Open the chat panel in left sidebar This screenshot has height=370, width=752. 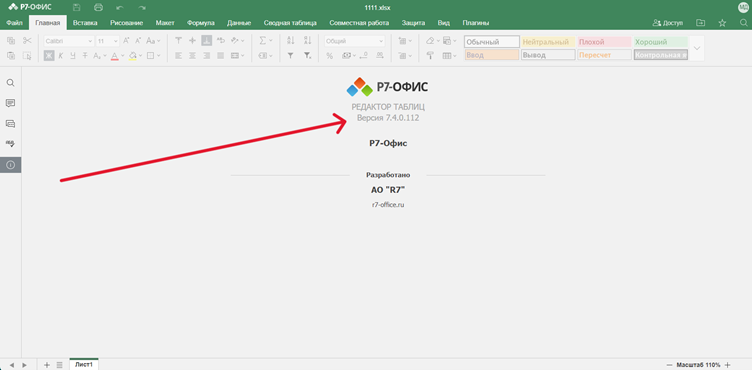[10, 124]
